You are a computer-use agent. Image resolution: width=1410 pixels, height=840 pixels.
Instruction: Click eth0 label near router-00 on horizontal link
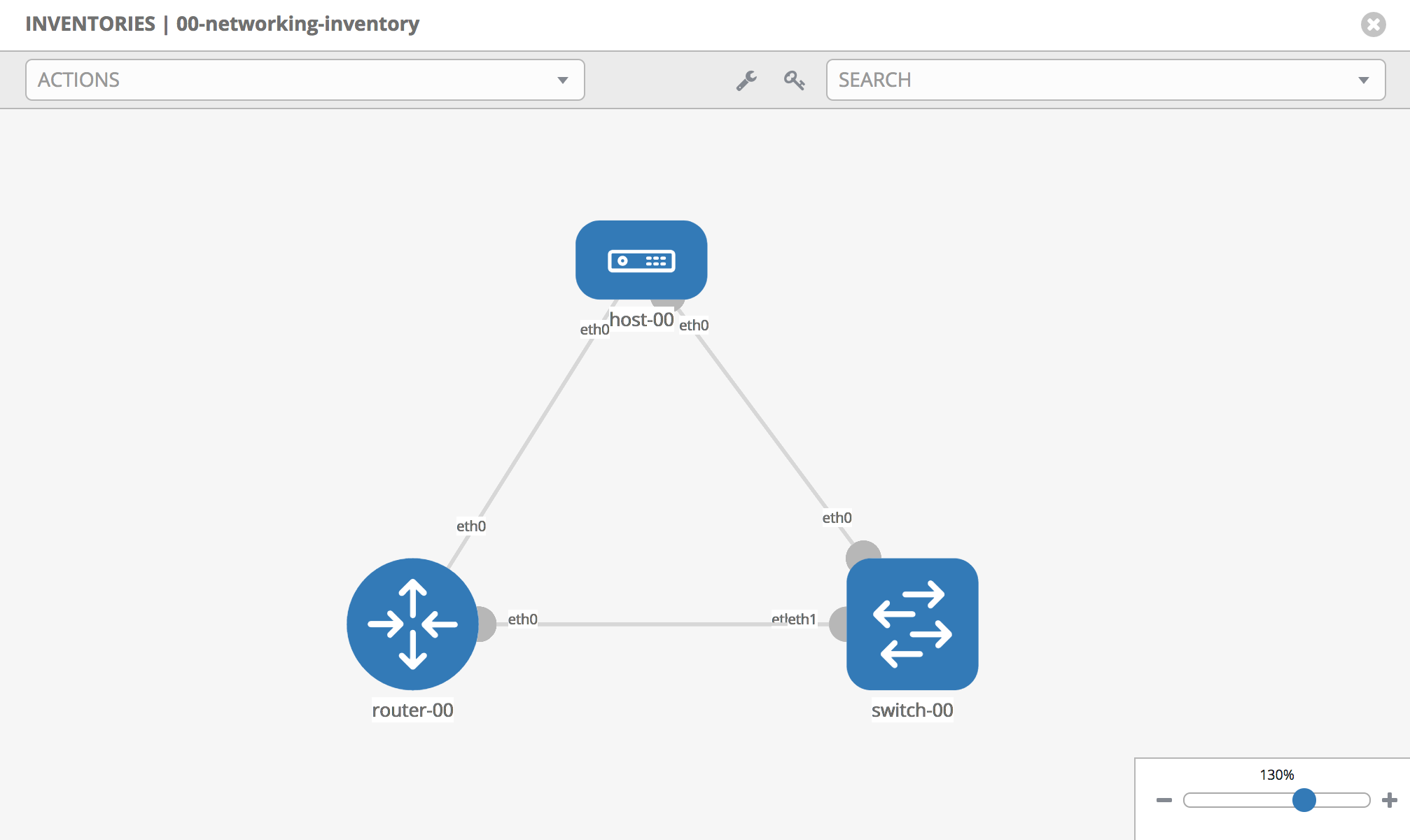pos(522,619)
